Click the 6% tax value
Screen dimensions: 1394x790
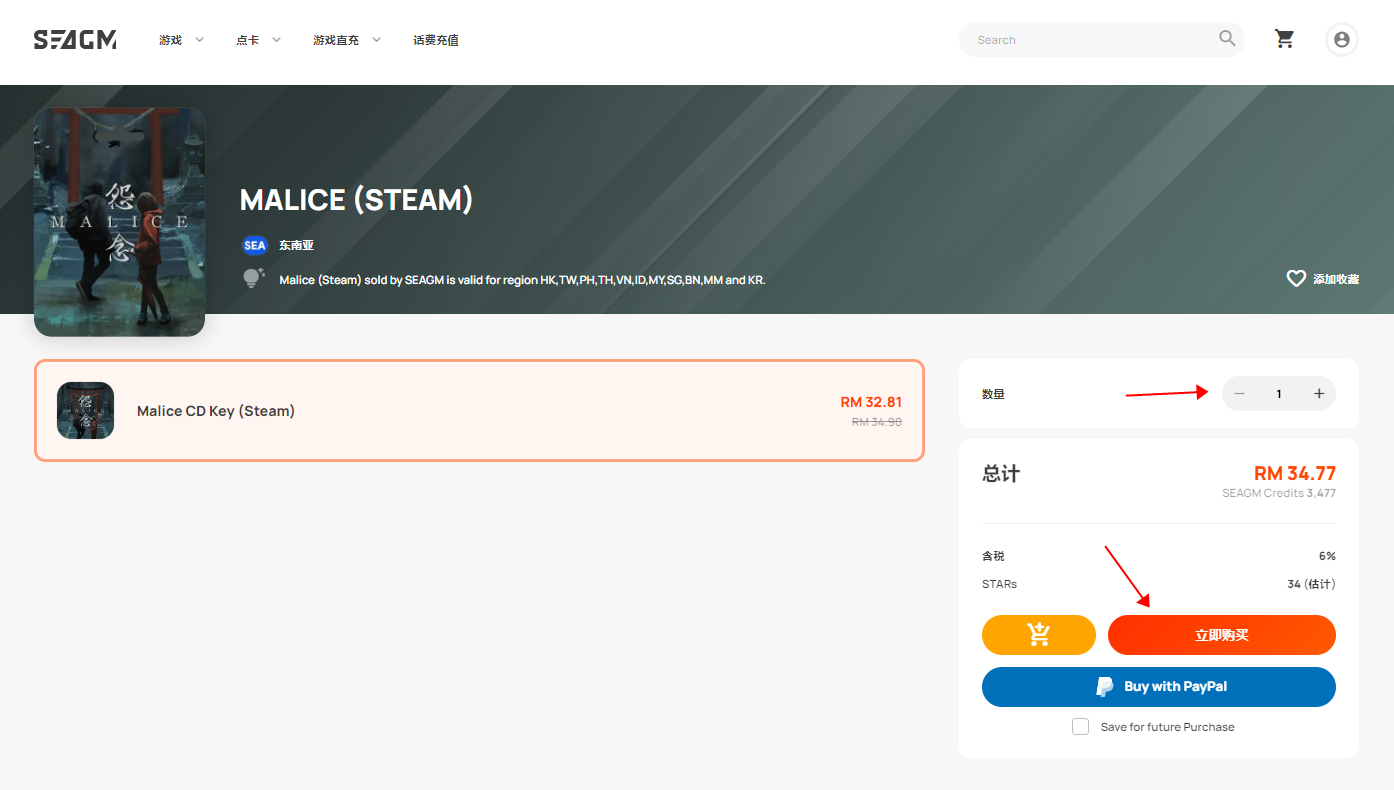(1327, 556)
